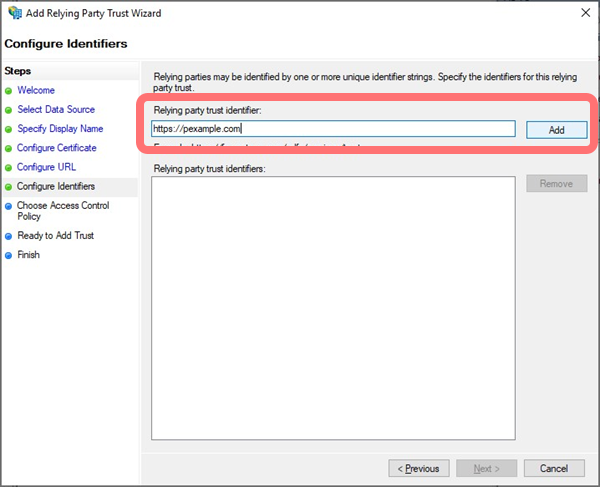Select the Configure Identifiers step
Screen dimensions: 600x487
click(56, 187)
